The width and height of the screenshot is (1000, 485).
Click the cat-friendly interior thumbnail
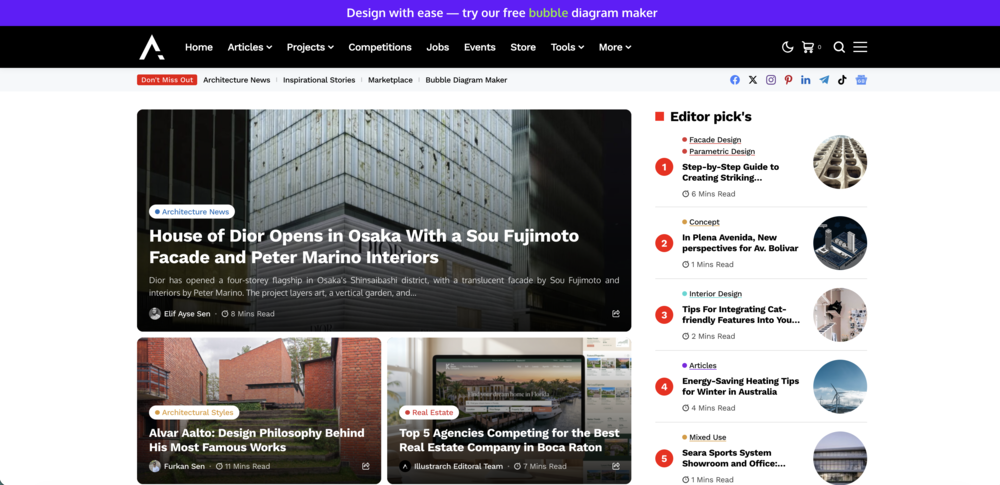pos(840,315)
